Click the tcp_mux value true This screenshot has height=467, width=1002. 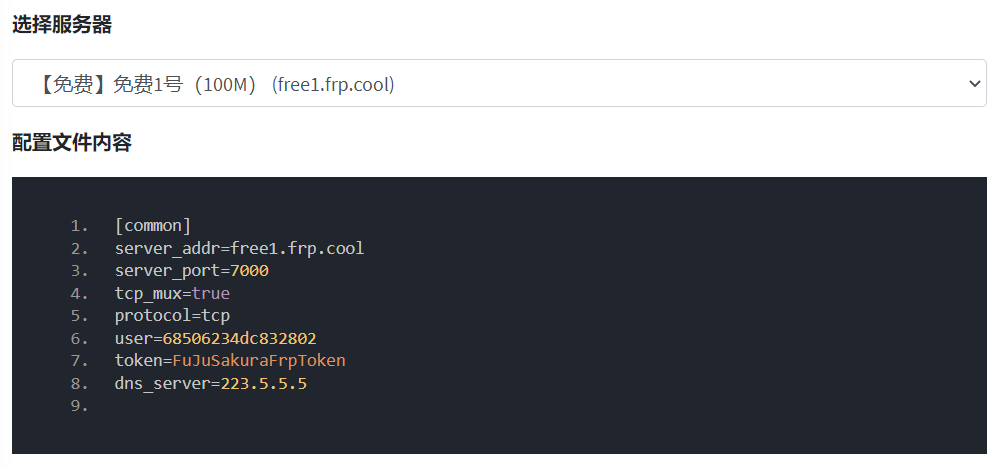[x=210, y=293]
